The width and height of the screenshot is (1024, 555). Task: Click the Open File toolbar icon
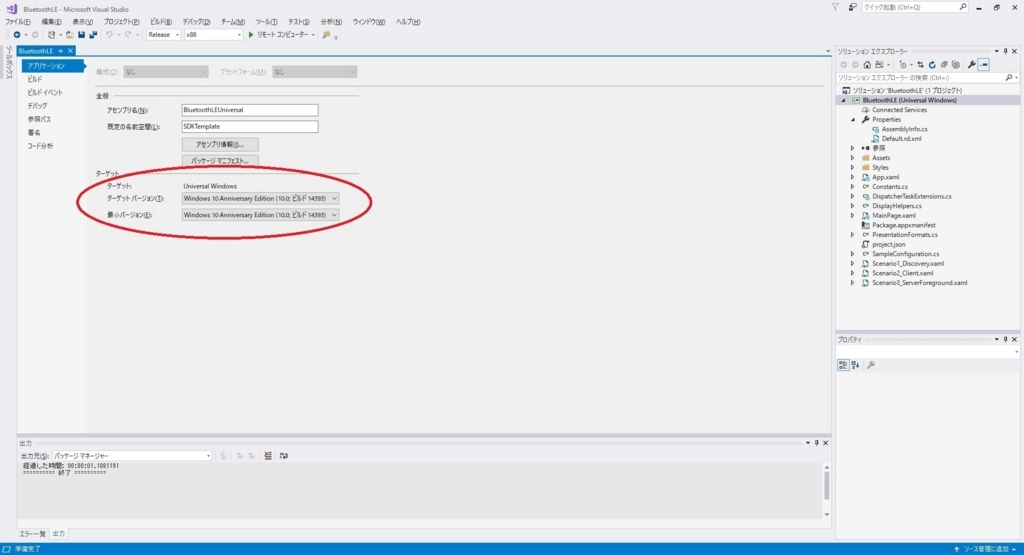(69, 35)
